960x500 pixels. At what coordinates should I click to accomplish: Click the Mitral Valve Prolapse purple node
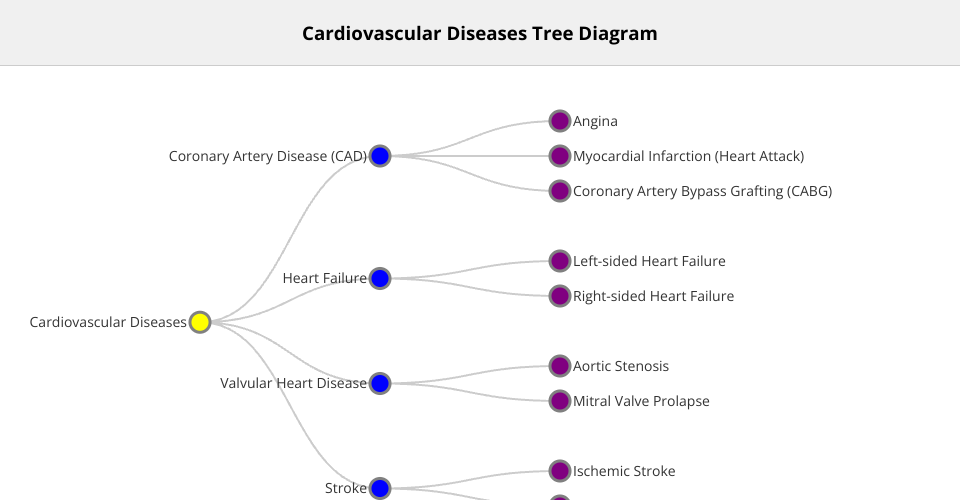(x=560, y=401)
